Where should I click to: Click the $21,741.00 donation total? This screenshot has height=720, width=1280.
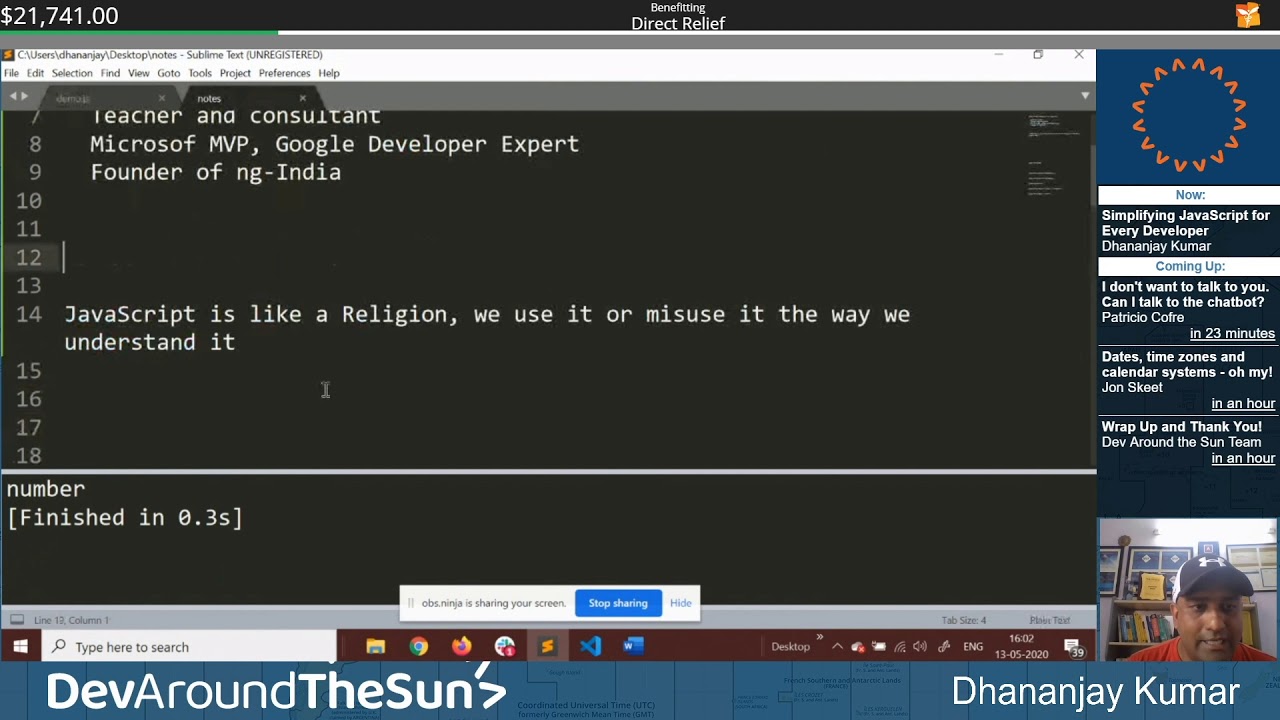tap(60, 16)
